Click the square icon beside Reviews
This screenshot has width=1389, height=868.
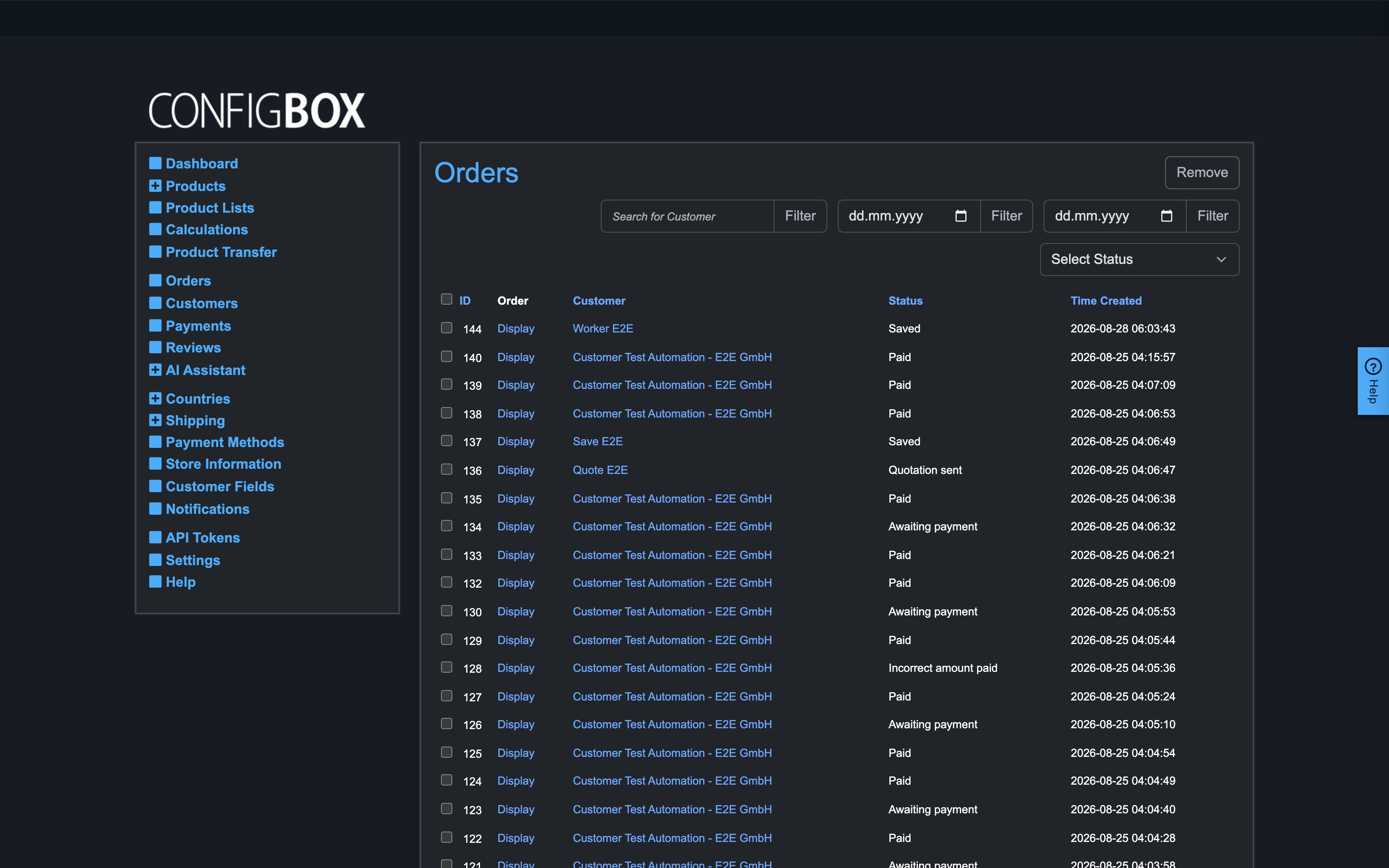click(155, 347)
